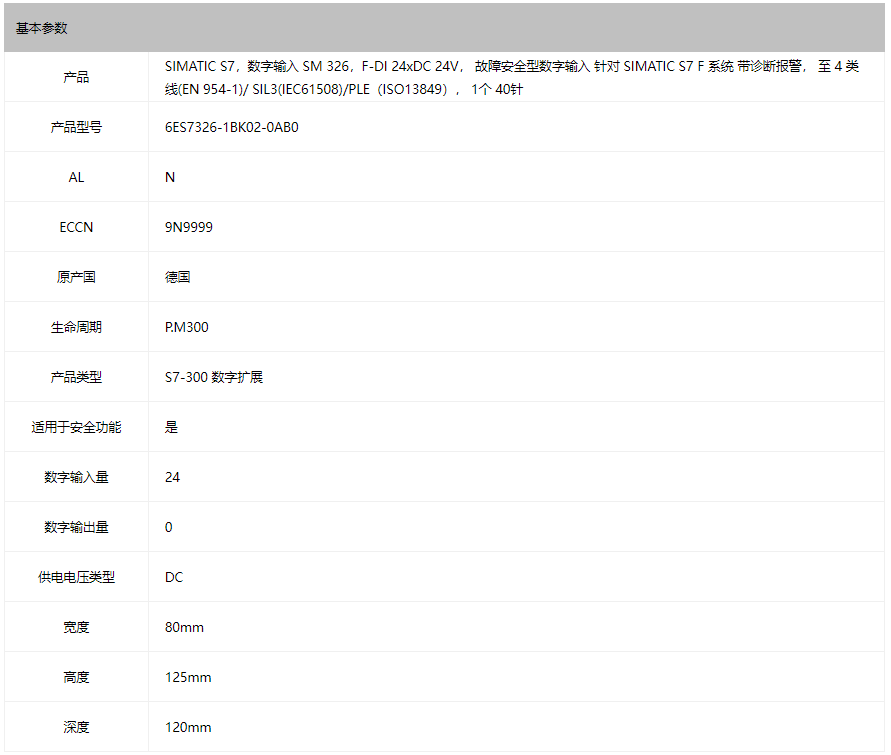Viewport: 891px width, 755px height.
Task: Select ECCN value 9N9999
Action: tap(189, 227)
